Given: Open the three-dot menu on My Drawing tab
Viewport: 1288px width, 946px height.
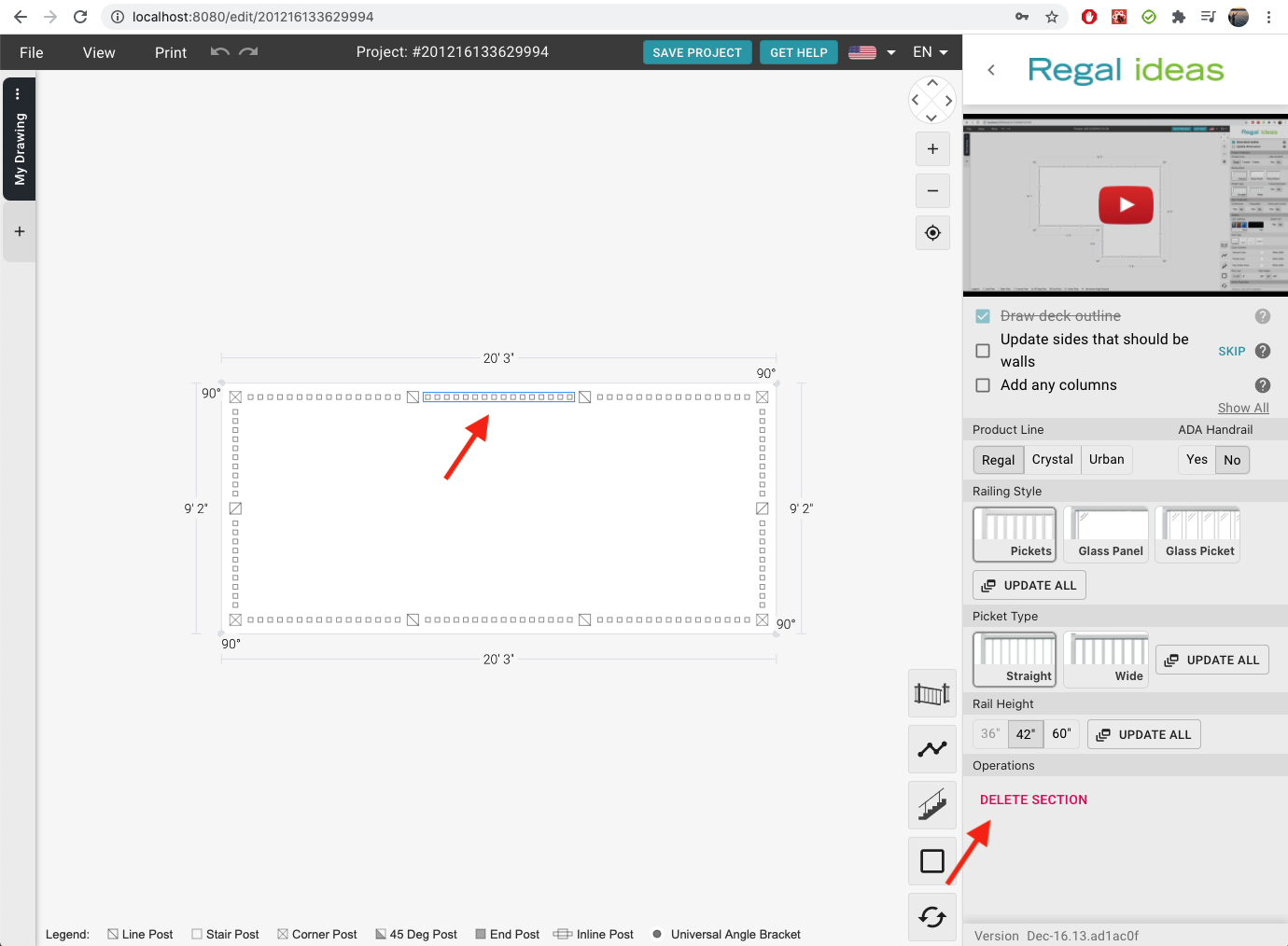Looking at the screenshot, I should click(19, 93).
